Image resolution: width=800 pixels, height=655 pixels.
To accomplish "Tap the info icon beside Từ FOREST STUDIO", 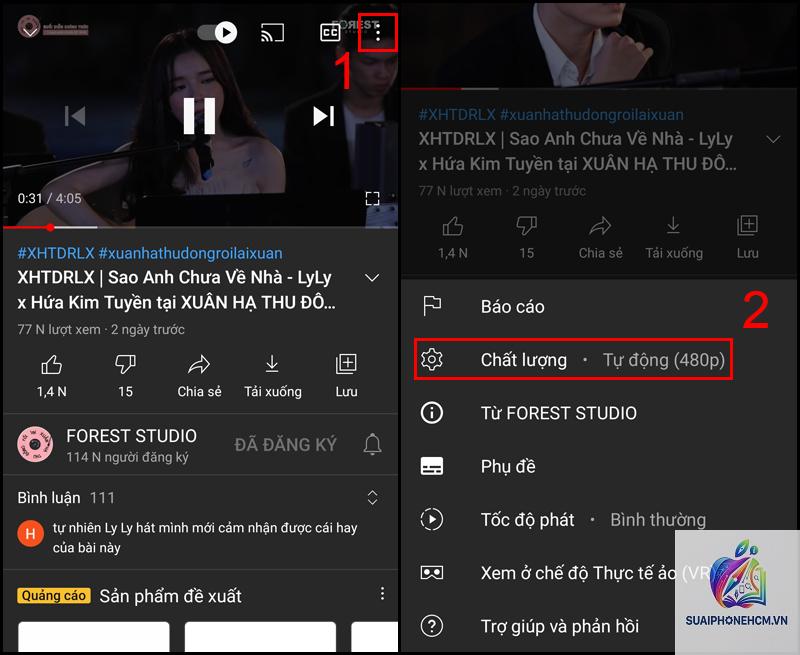I will tap(432, 413).
